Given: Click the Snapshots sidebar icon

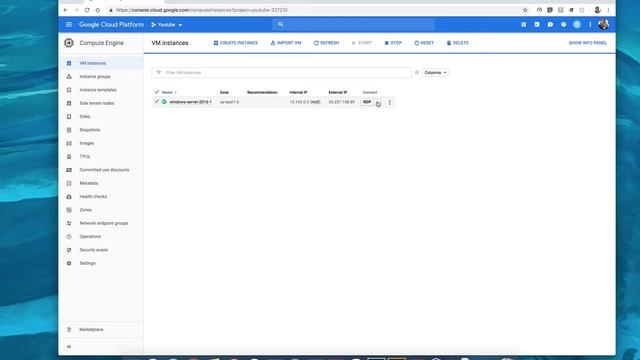Looking at the screenshot, I should pyautogui.click(x=69, y=130).
